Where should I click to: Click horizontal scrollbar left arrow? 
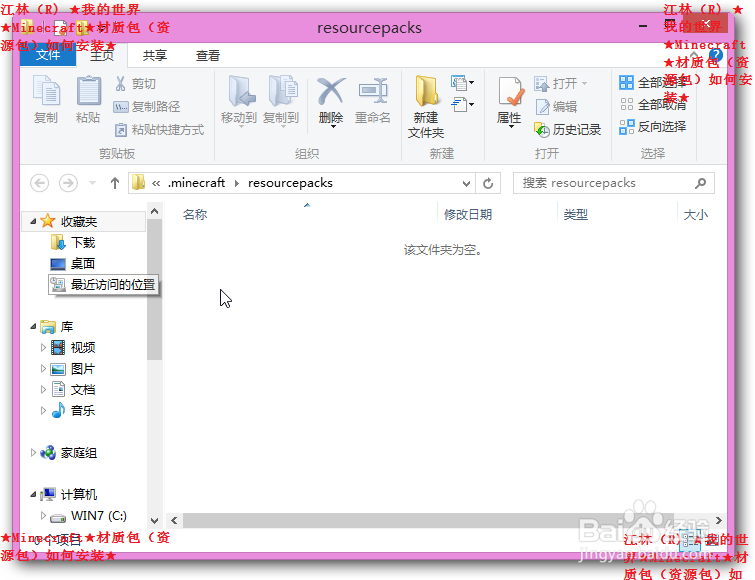tap(174, 520)
